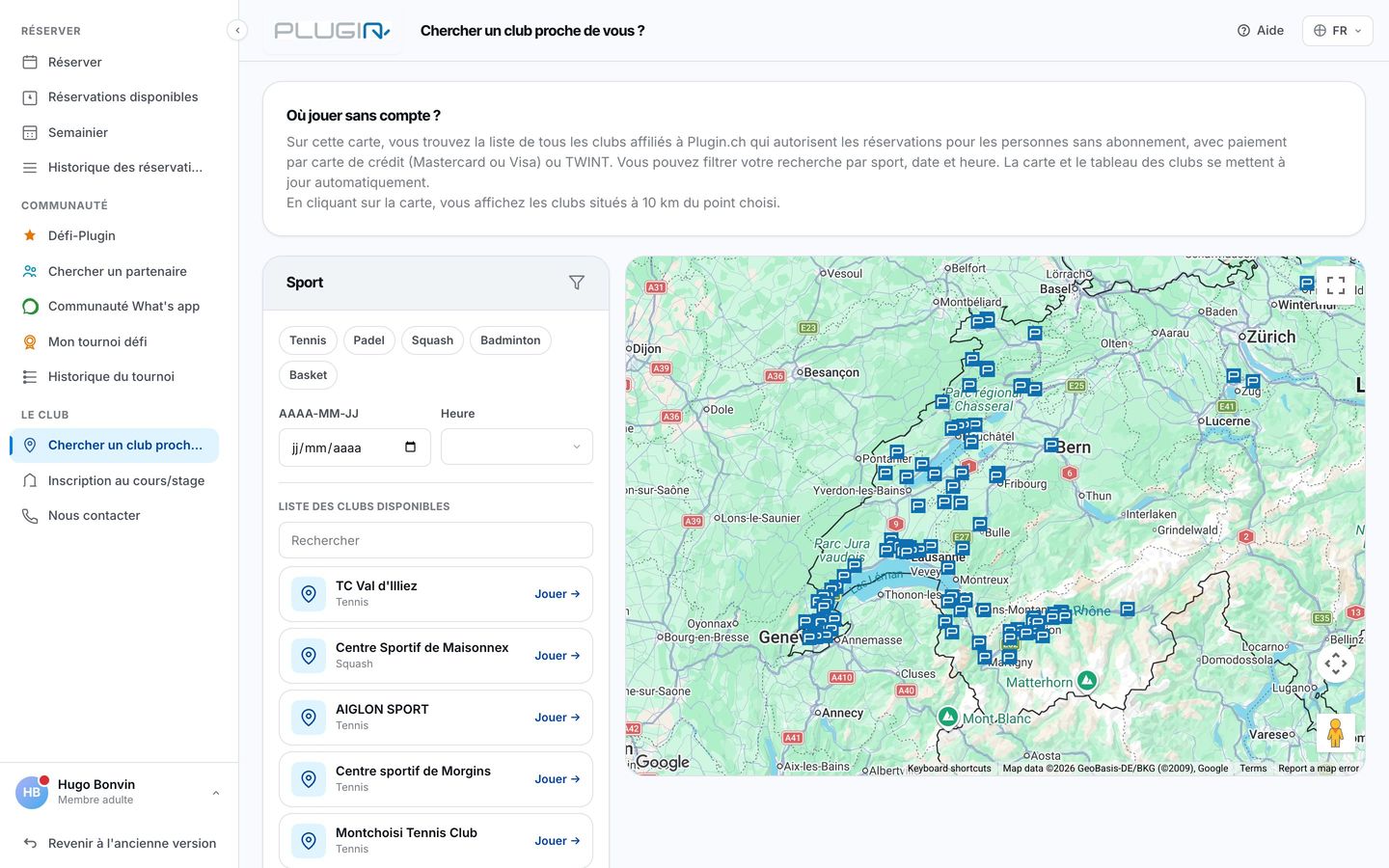Collapse the sidebar with the chevron button
The width and height of the screenshot is (1389, 868).
[237, 30]
